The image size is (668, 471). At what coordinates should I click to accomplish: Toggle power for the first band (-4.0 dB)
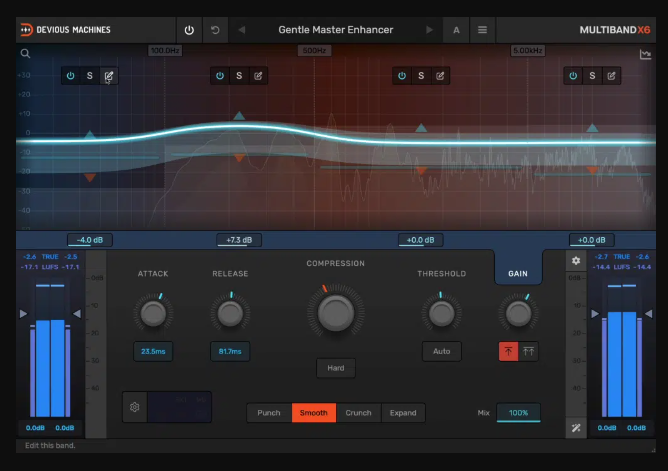coord(71,76)
